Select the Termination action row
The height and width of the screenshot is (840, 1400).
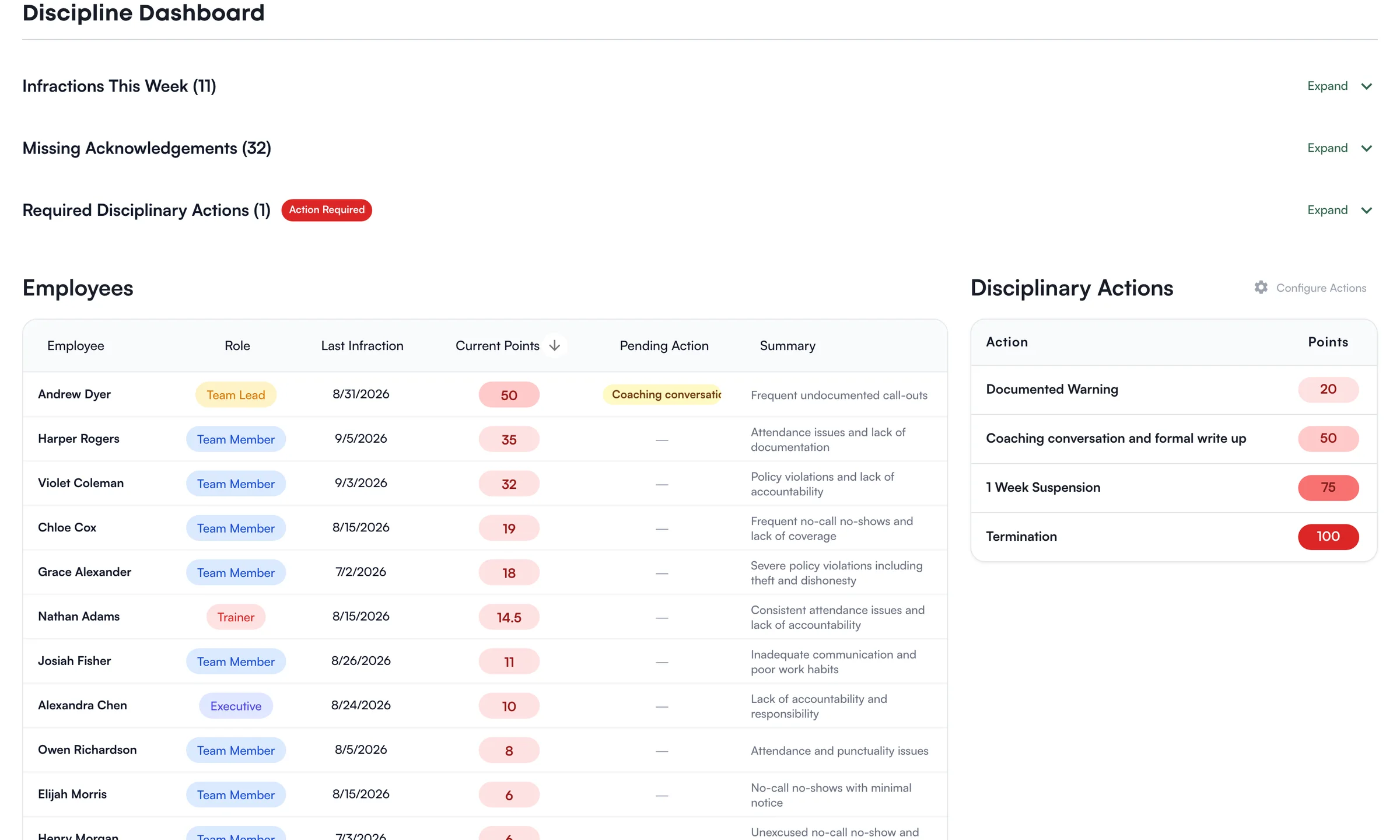[x=1174, y=537]
